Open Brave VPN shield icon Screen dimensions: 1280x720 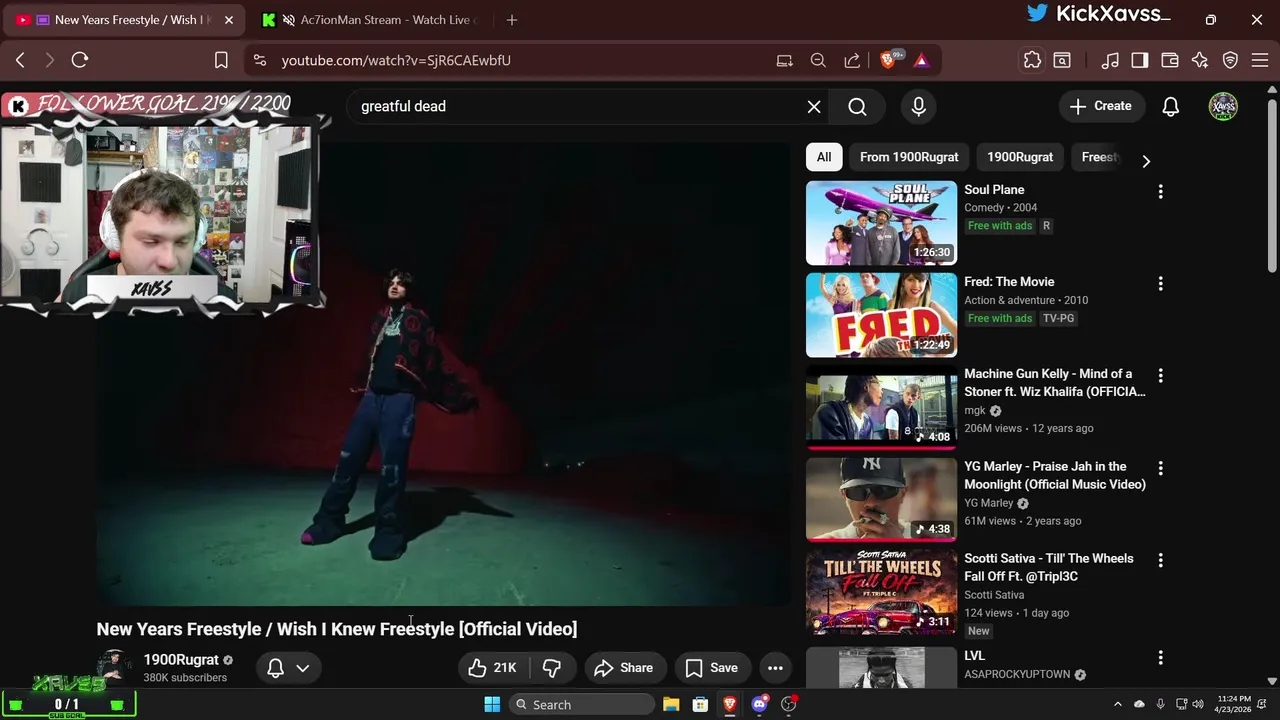point(1230,60)
